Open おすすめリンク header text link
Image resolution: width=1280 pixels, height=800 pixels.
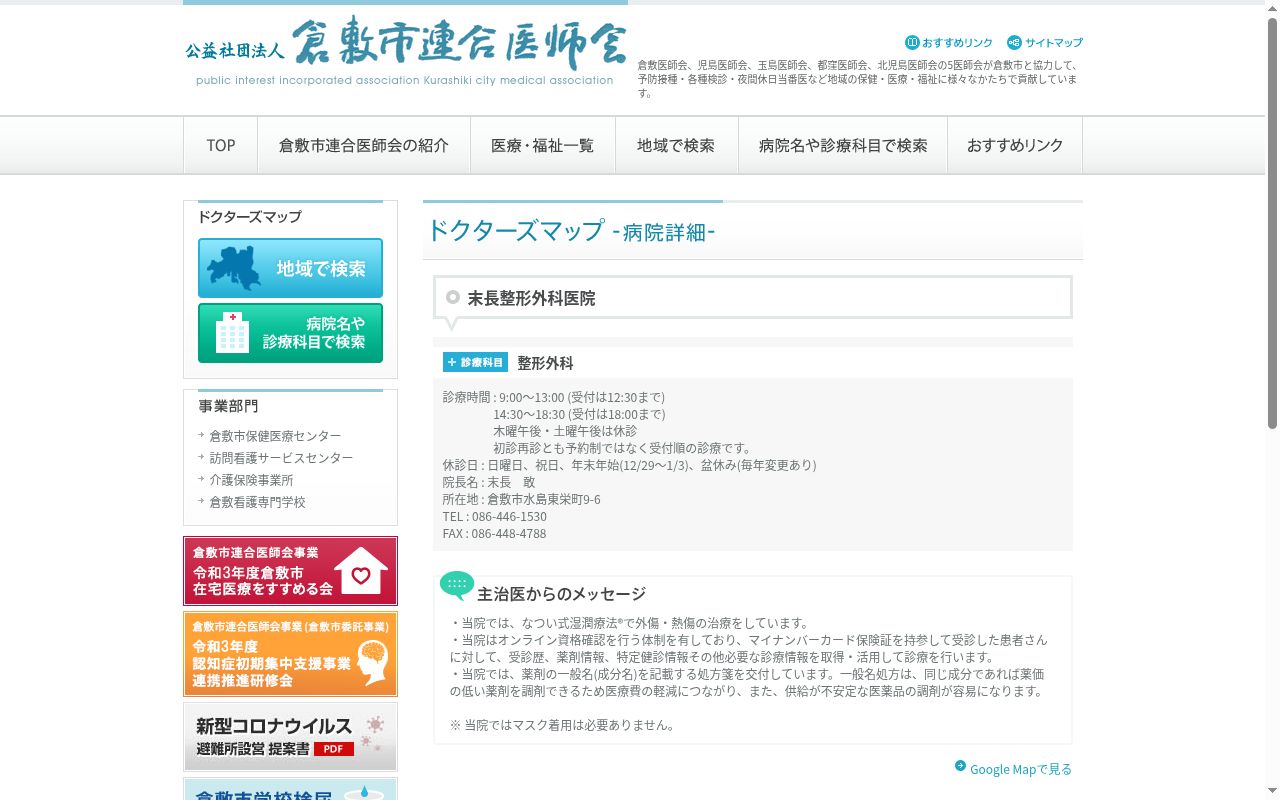tap(957, 43)
